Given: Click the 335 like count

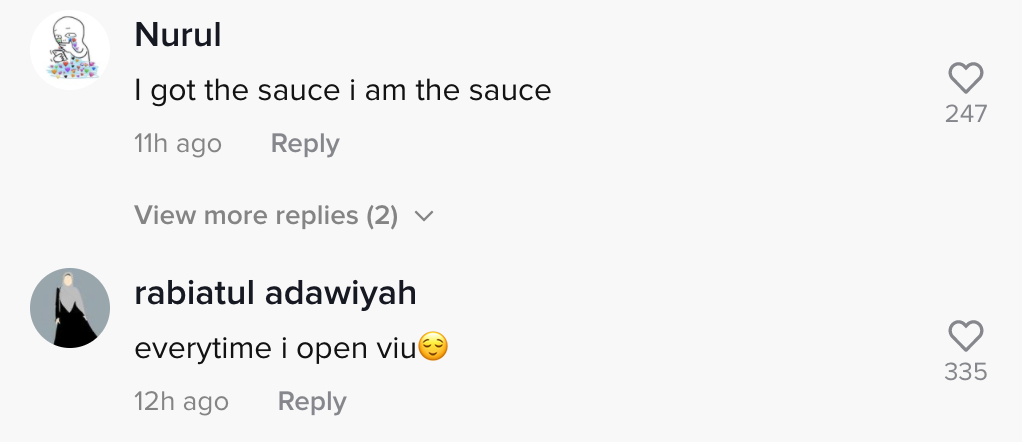Looking at the screenshot, I should pyautogui.click(x=965, y=372).
